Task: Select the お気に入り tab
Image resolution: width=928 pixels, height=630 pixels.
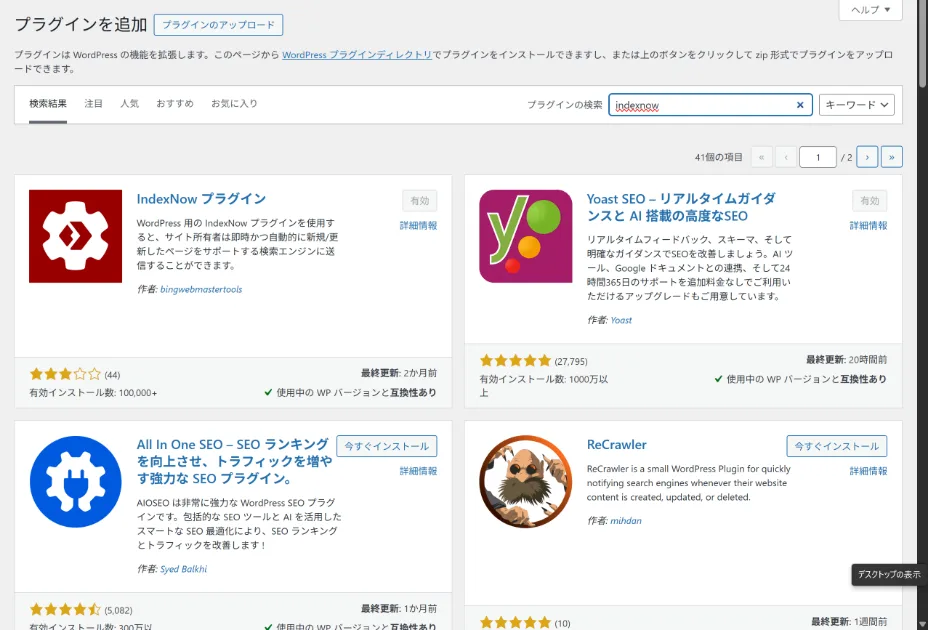Action: 232,102
